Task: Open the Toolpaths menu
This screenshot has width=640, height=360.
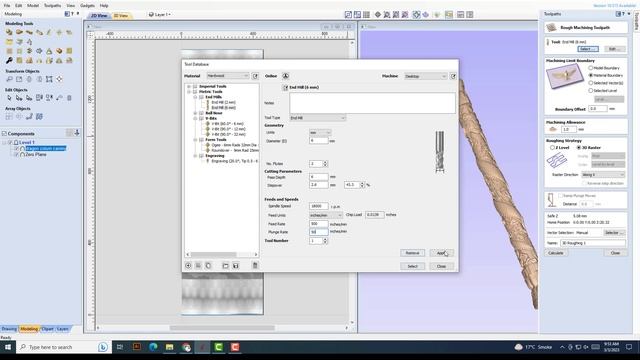Action: [x=52, y=6]
